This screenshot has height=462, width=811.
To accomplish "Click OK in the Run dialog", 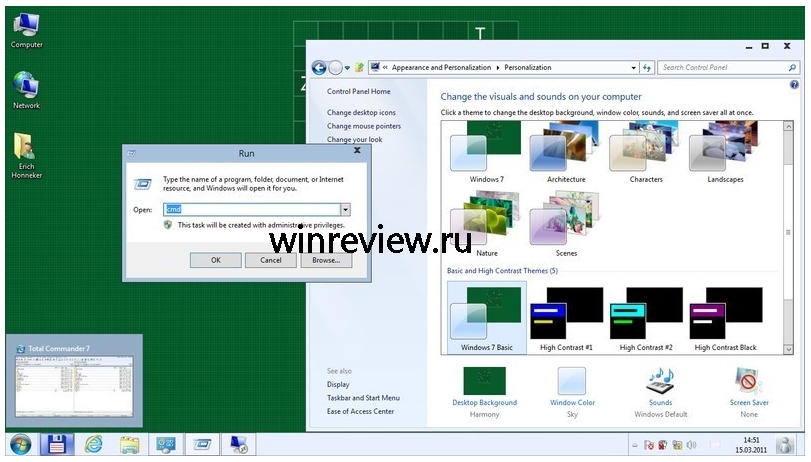I will point(216,260).
